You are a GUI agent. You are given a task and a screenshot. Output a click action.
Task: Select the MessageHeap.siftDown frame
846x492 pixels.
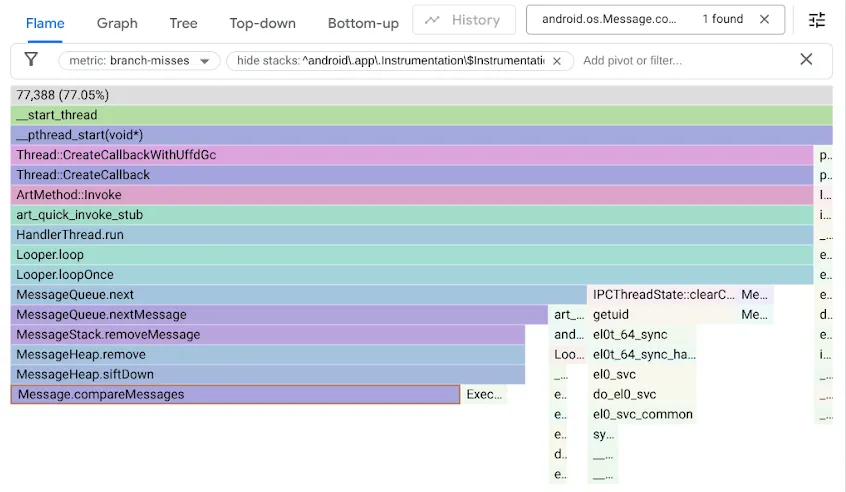[x=267, y=375]
